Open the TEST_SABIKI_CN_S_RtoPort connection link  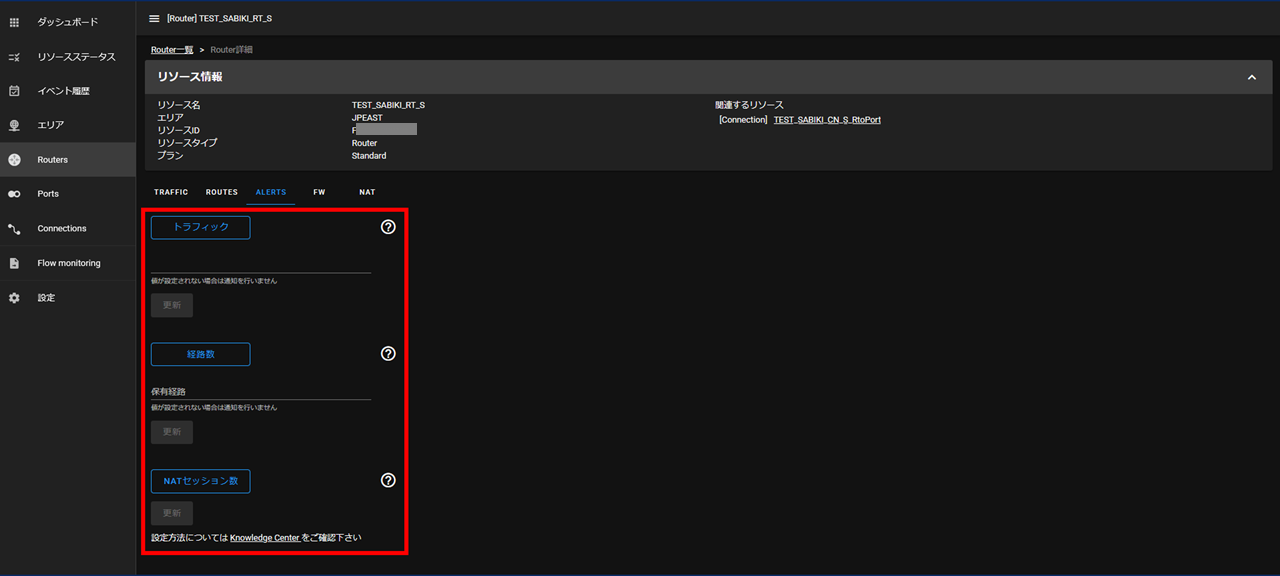(x=827, y=120)
